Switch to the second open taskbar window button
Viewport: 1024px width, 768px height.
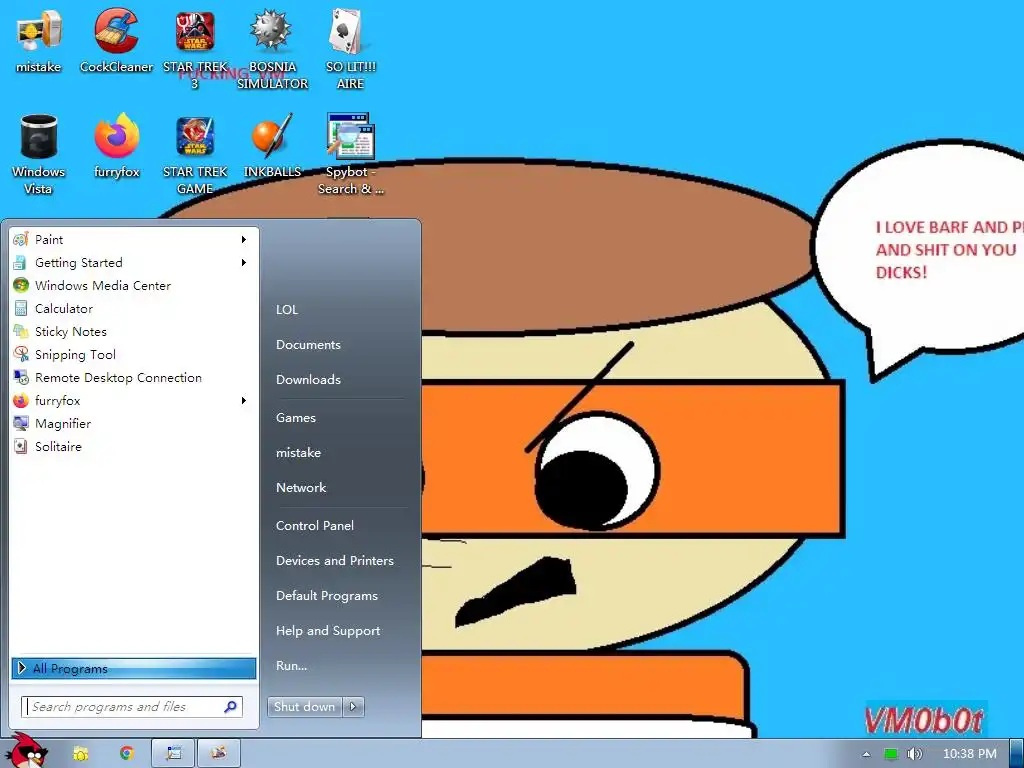tap(219, 753)
